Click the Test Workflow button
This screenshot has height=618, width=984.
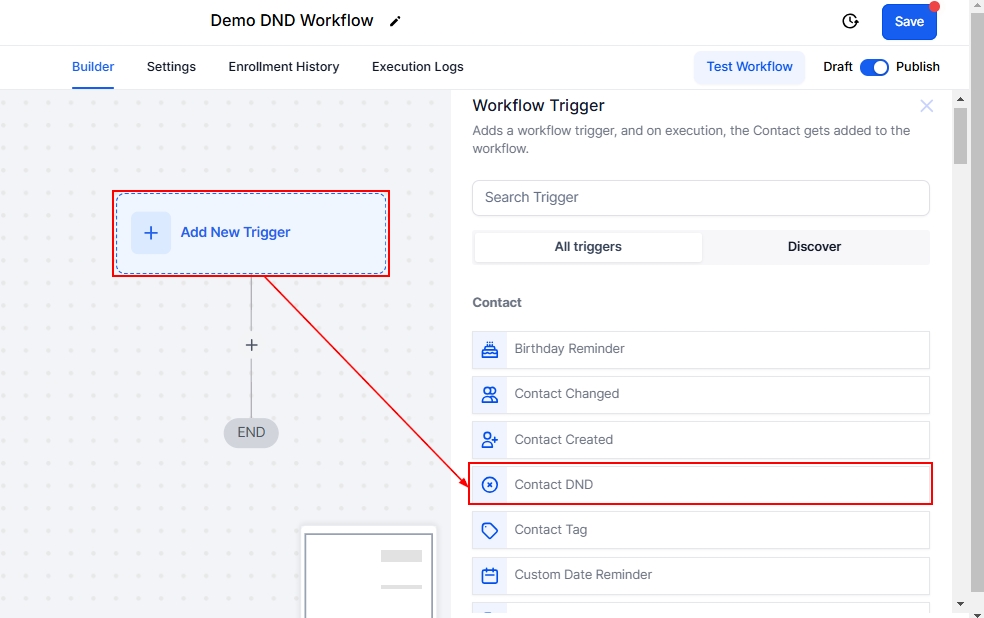749,67
